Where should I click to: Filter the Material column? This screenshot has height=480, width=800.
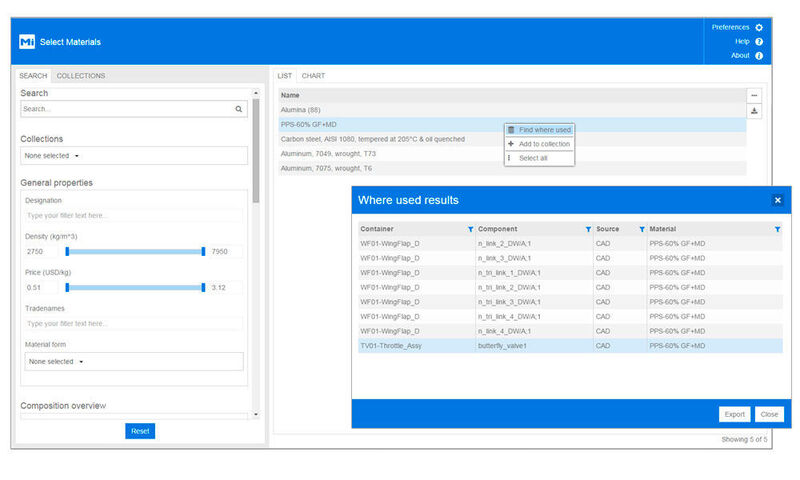point(777,229)
